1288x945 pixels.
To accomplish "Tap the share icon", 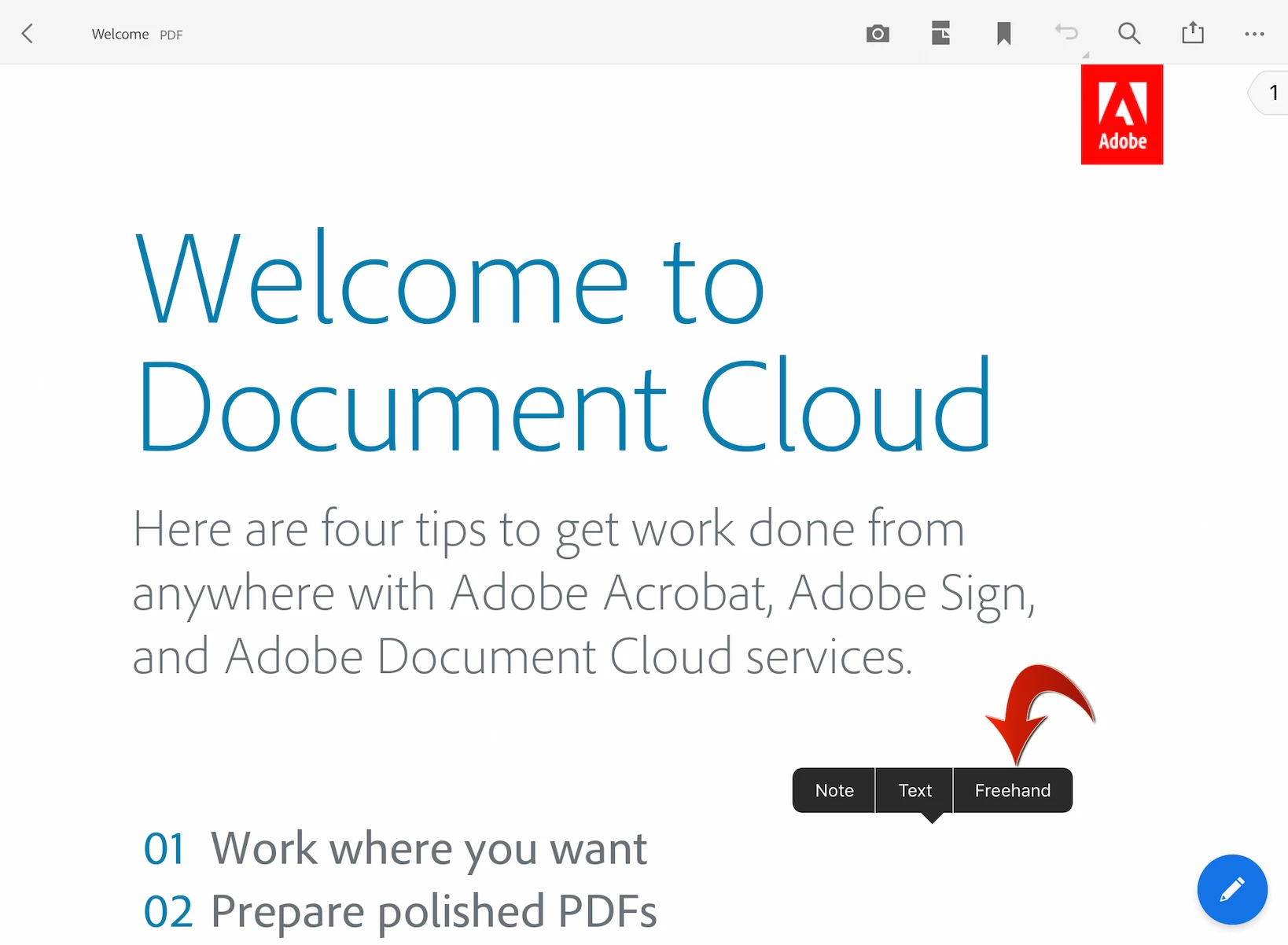I will [x=1193, y=32].
